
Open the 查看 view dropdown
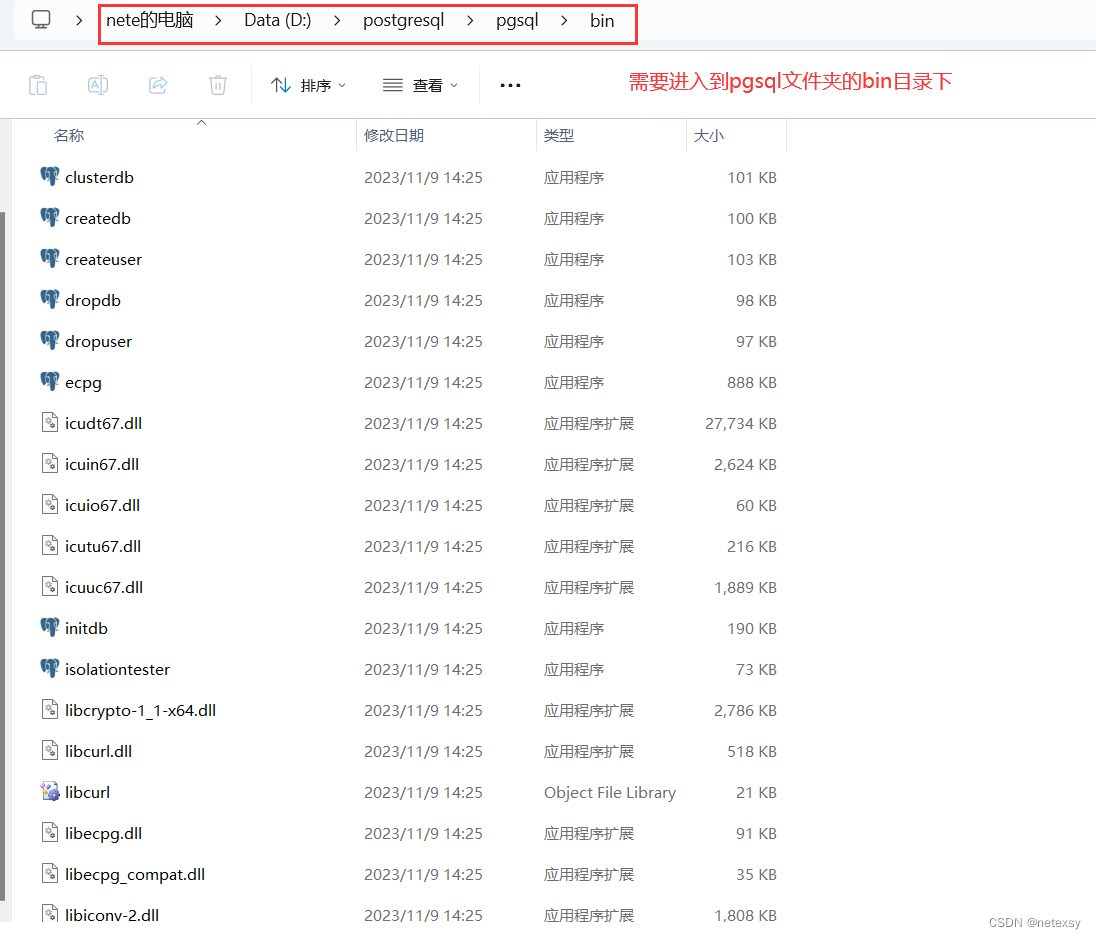click(420, 85)
